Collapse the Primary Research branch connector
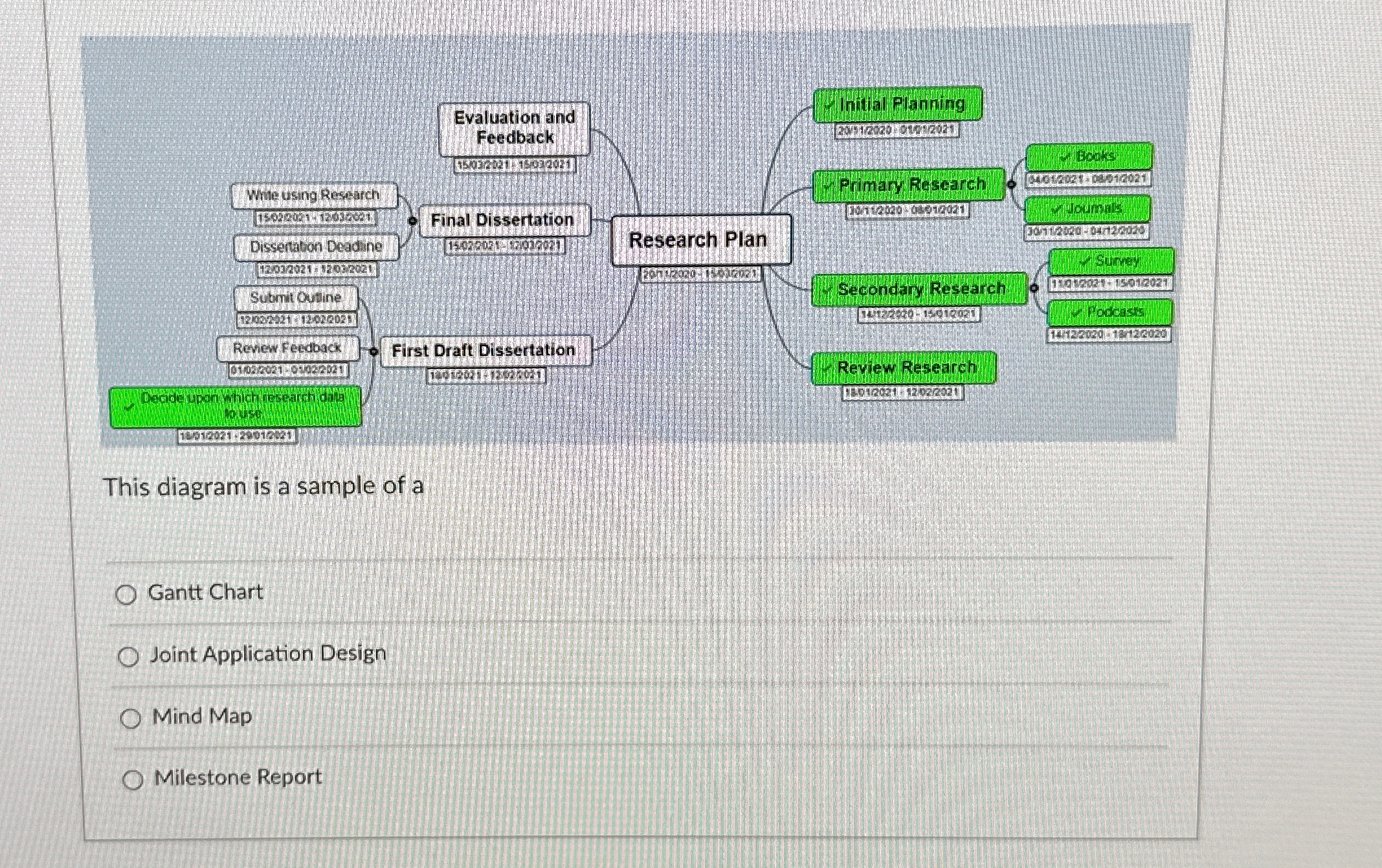 click(x=1012, y=184)
